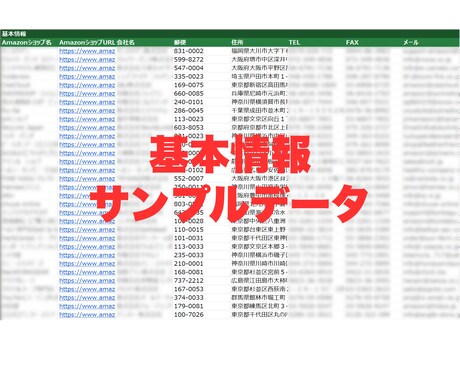The height and width of the screenshot is (380, 460).
Task: Select address cell 群馬県館林市堀工町
Action: (x=259, y=298)
